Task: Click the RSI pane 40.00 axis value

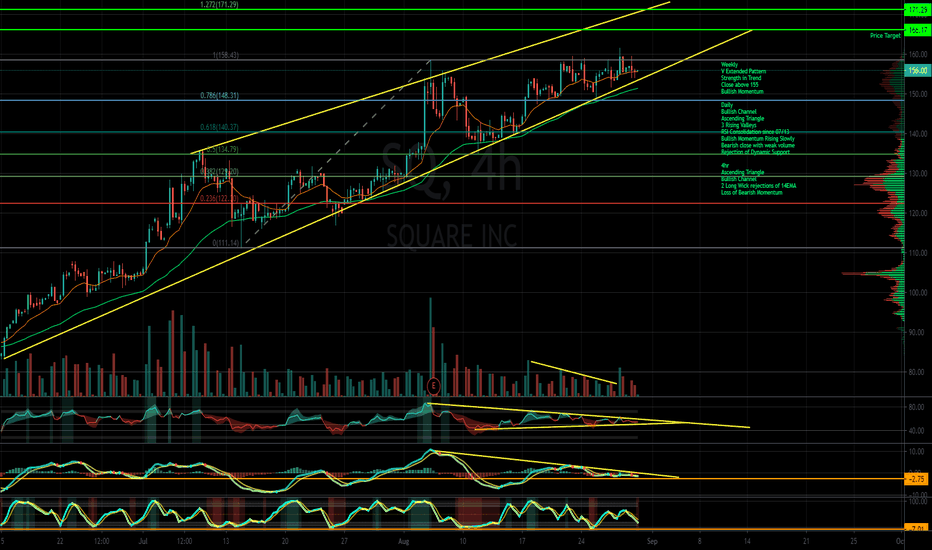Action: (x=918, y=431)
